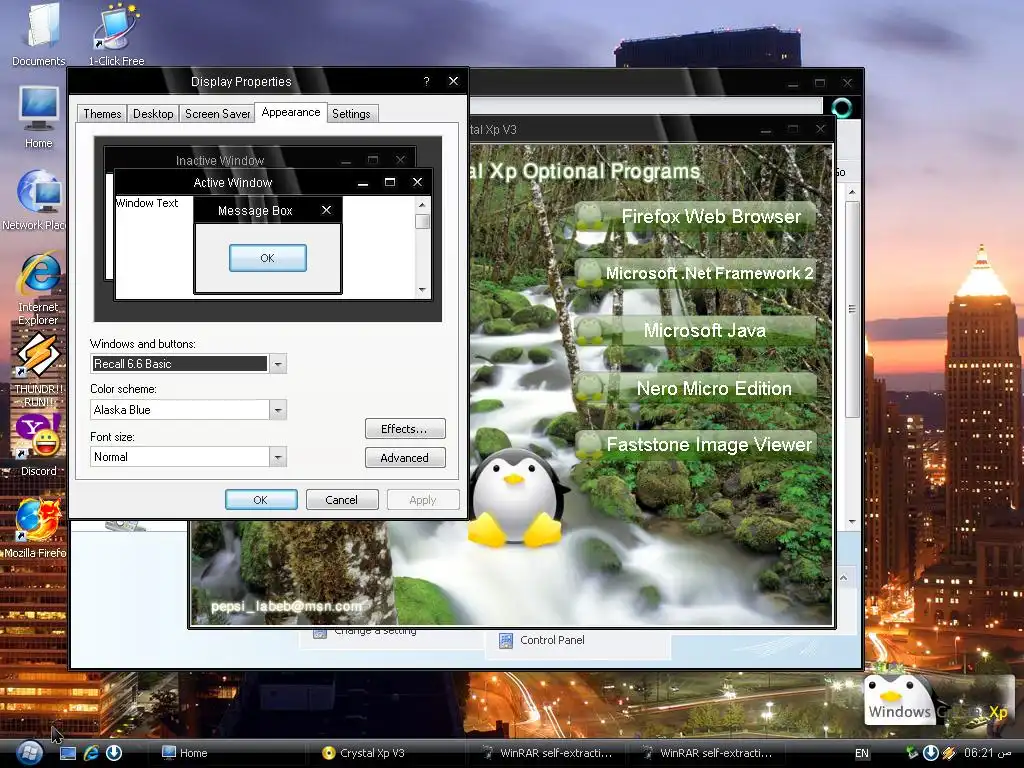Click the Inactive Window title bar preview

tap(260, 160)
